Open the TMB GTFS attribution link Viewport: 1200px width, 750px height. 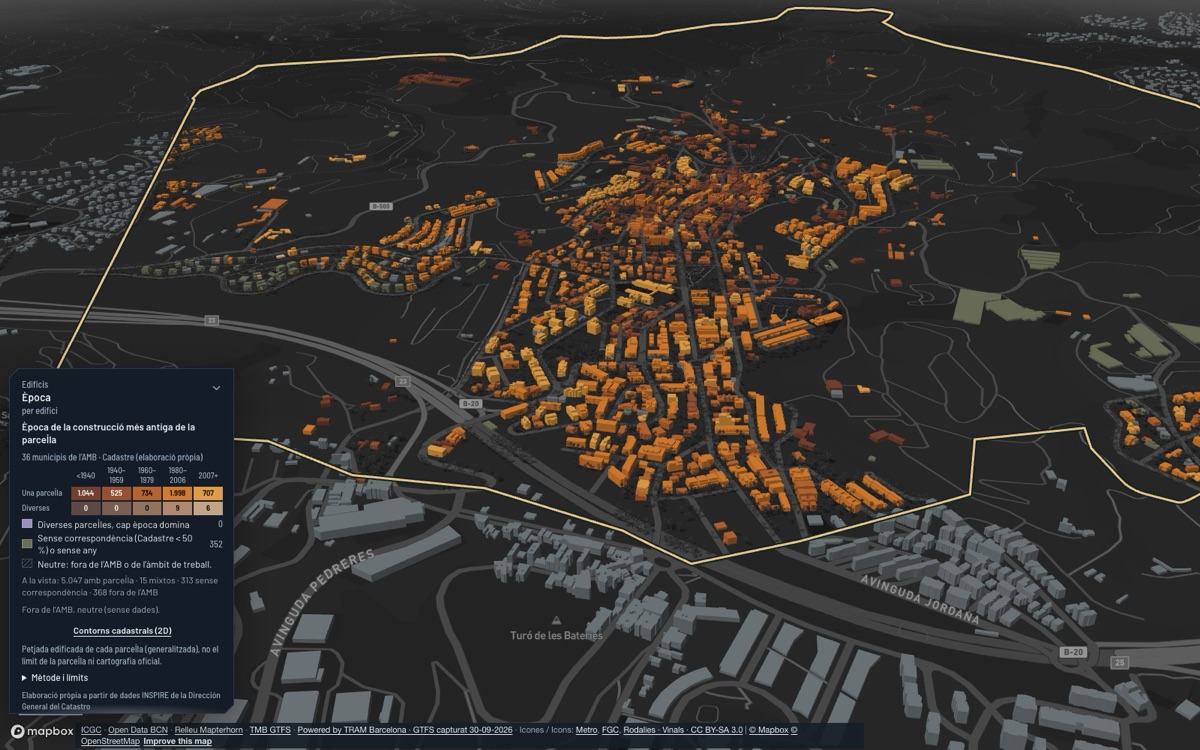pos(270,730)
